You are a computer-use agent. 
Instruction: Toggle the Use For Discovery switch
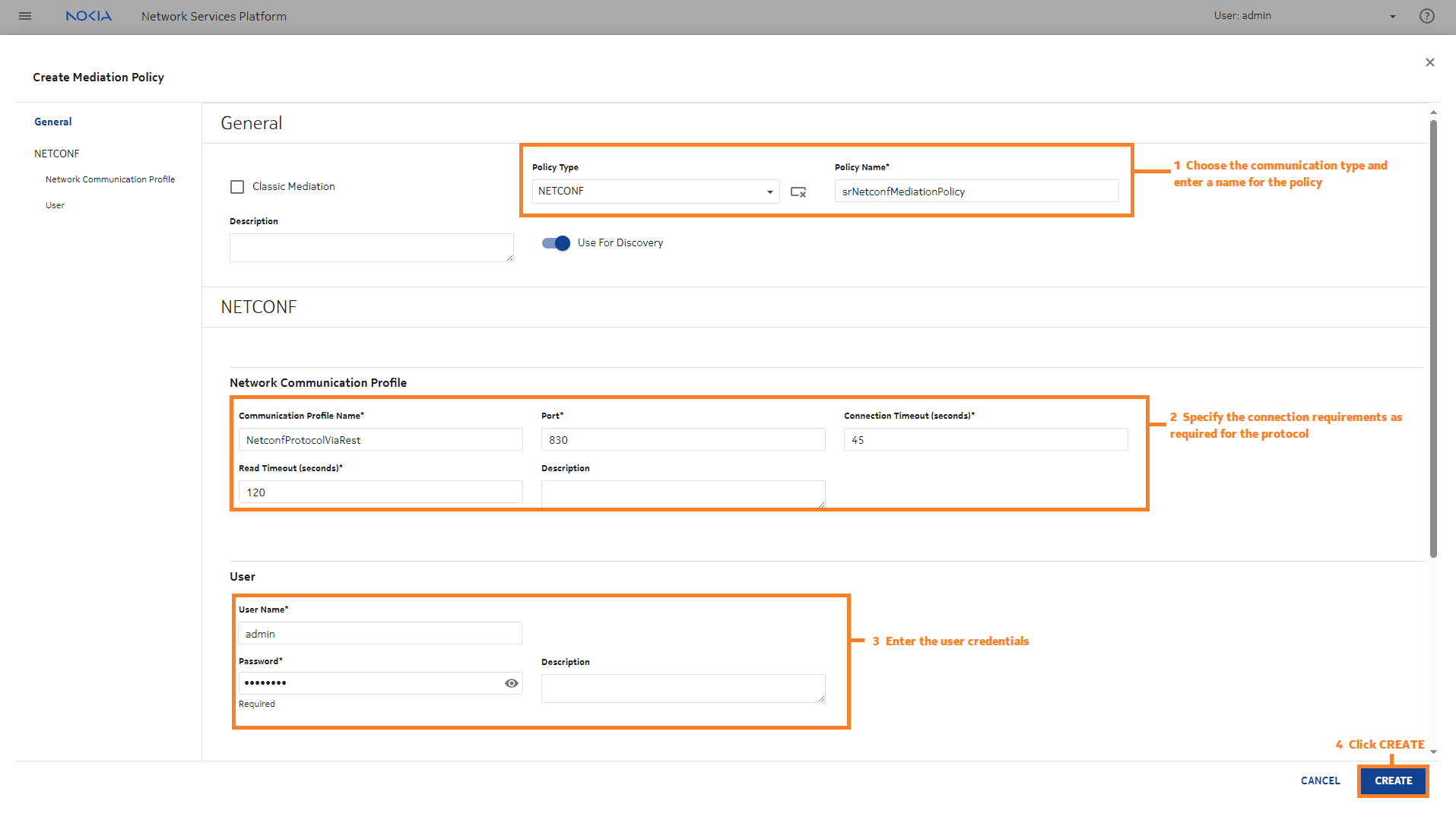pyautogui.click(x=556, y=243)
